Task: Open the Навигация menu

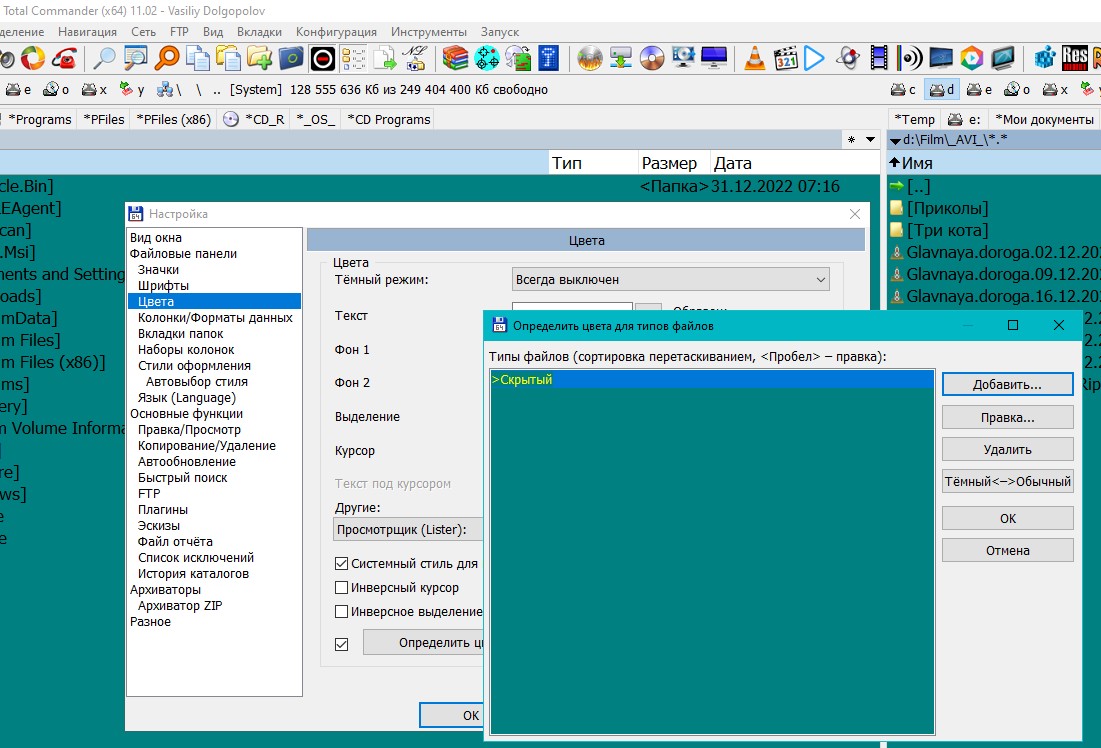Action: pyautogui.click(x=87, y=32)
